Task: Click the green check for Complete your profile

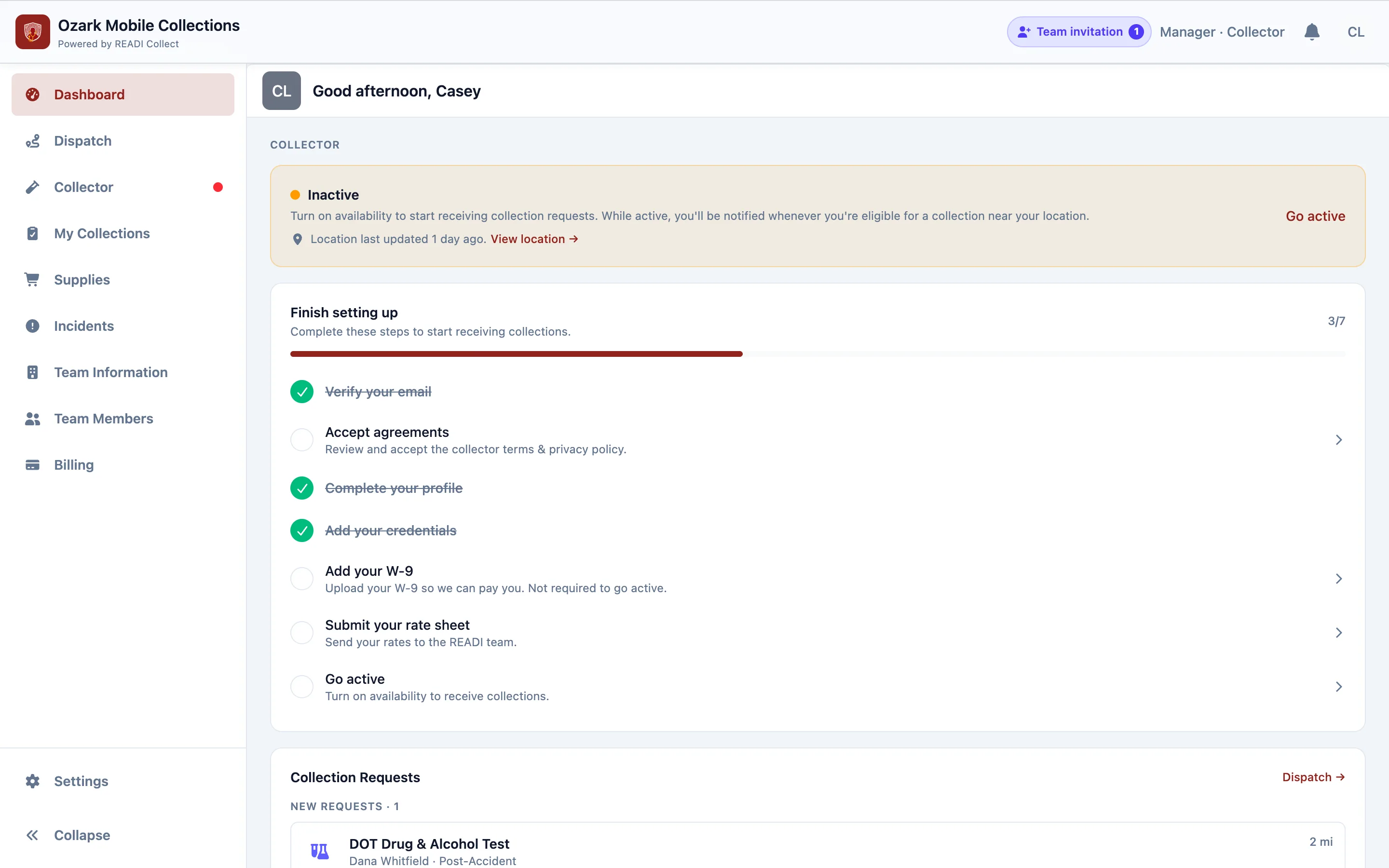Action: 302,488
